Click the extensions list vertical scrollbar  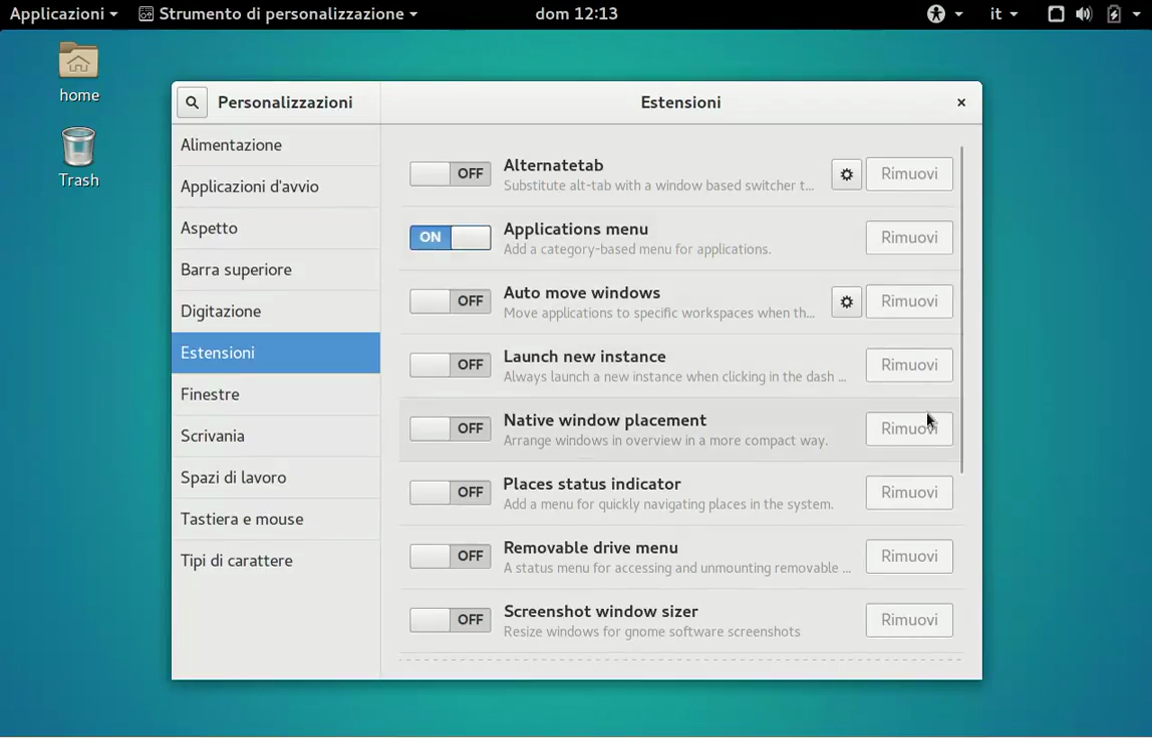[x=962, y=310]
